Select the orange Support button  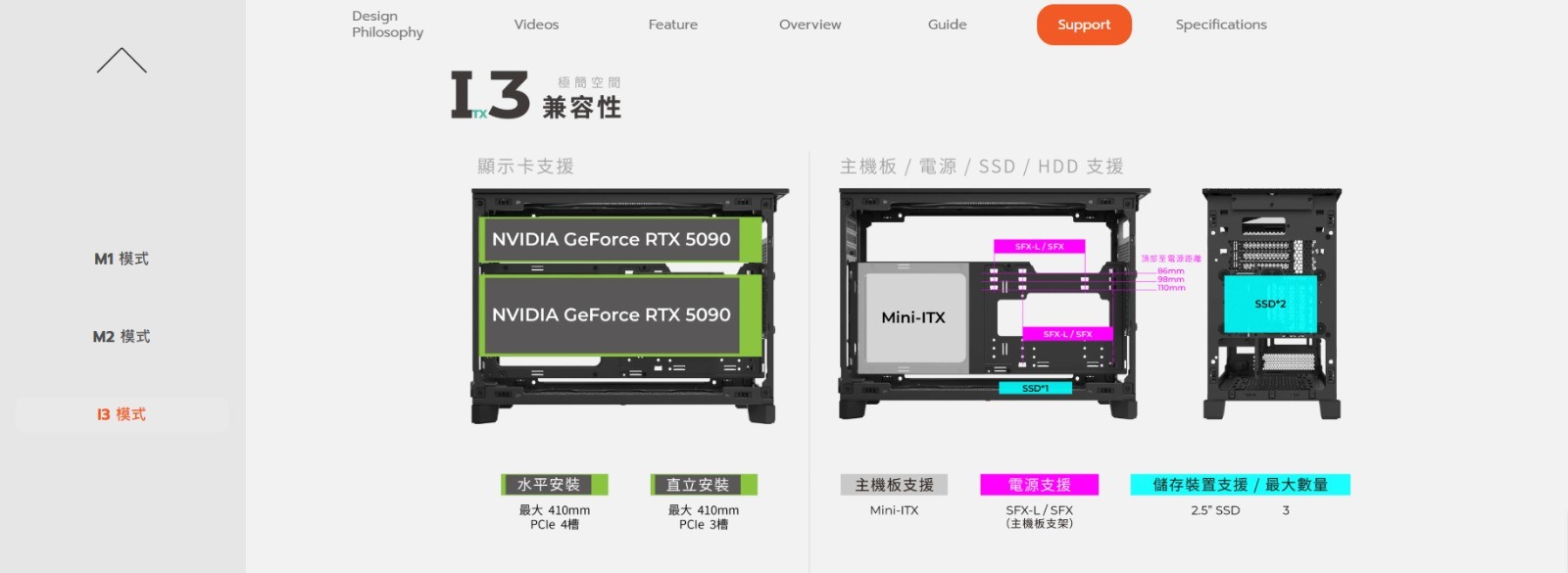pos(1084,24)
